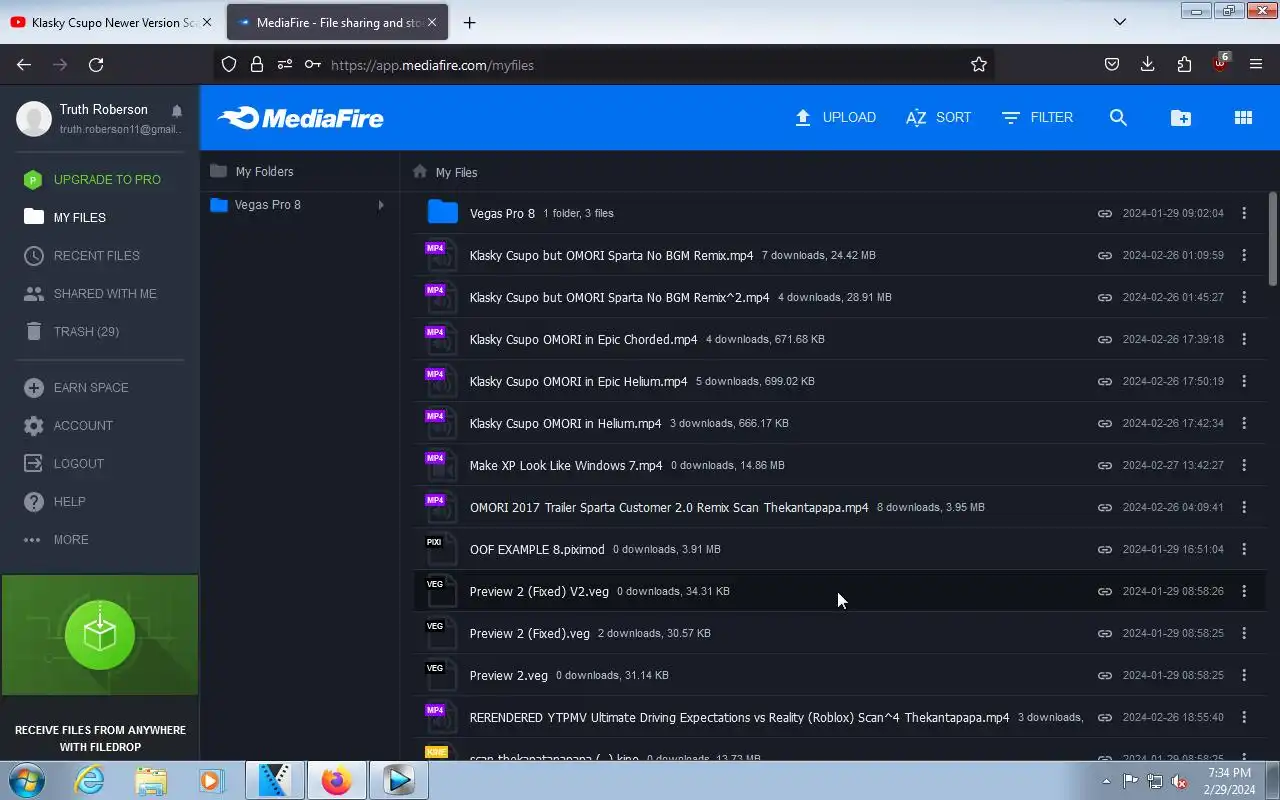1280x800 pixels.
Task: Open HELP in the sidebar
Action: 55,501
